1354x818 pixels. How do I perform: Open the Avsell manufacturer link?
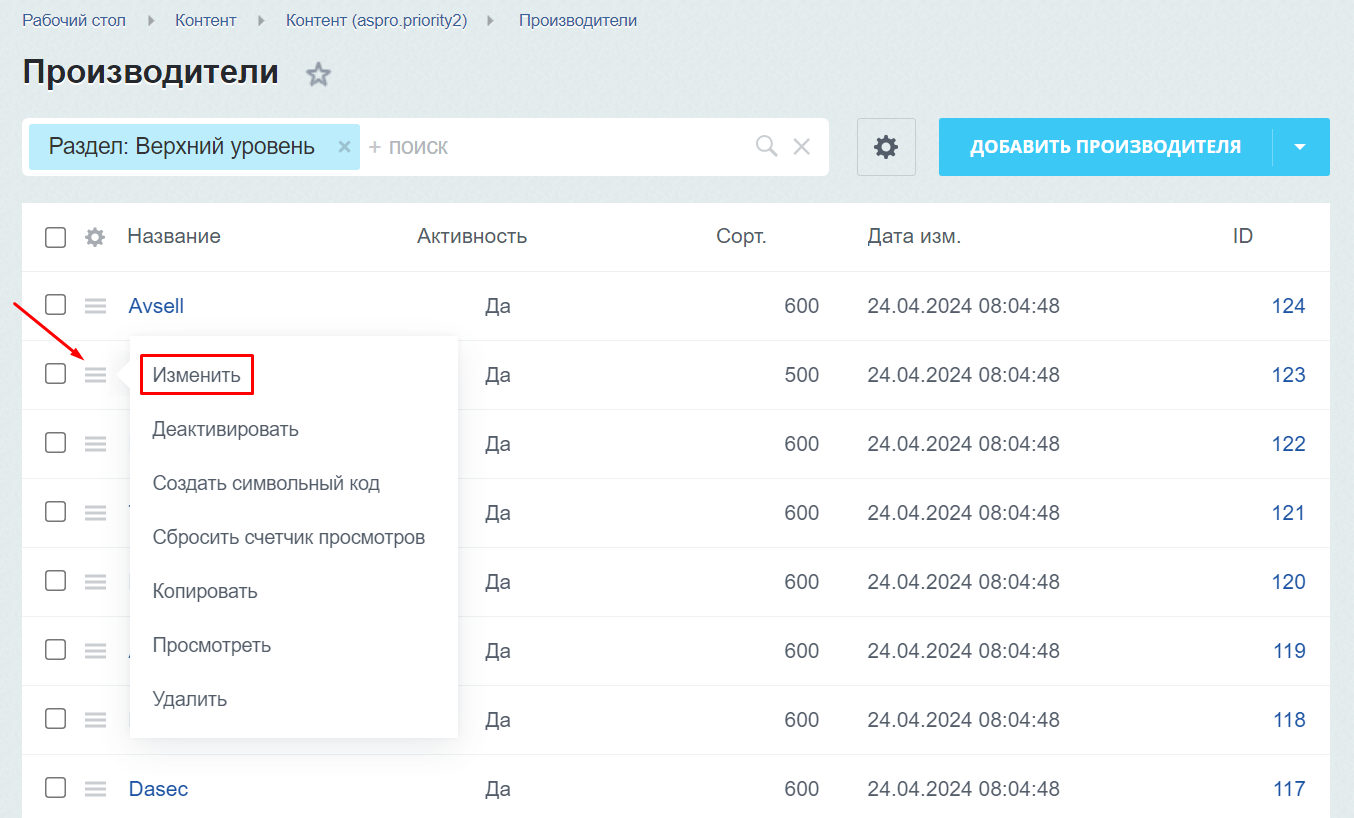pos(156,306)
